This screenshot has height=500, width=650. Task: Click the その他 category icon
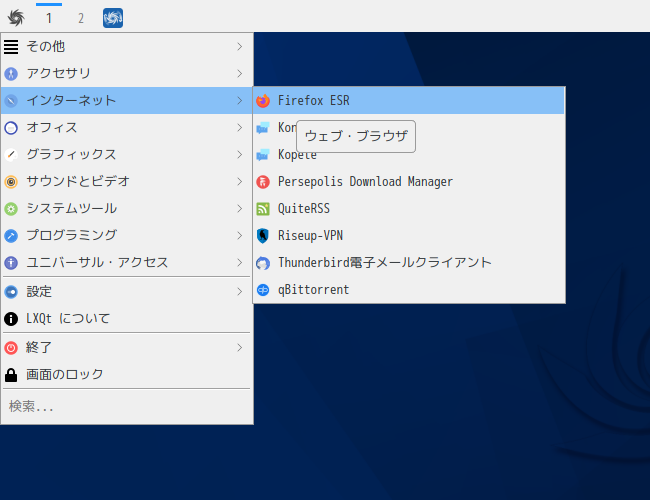tap(11, 47)
